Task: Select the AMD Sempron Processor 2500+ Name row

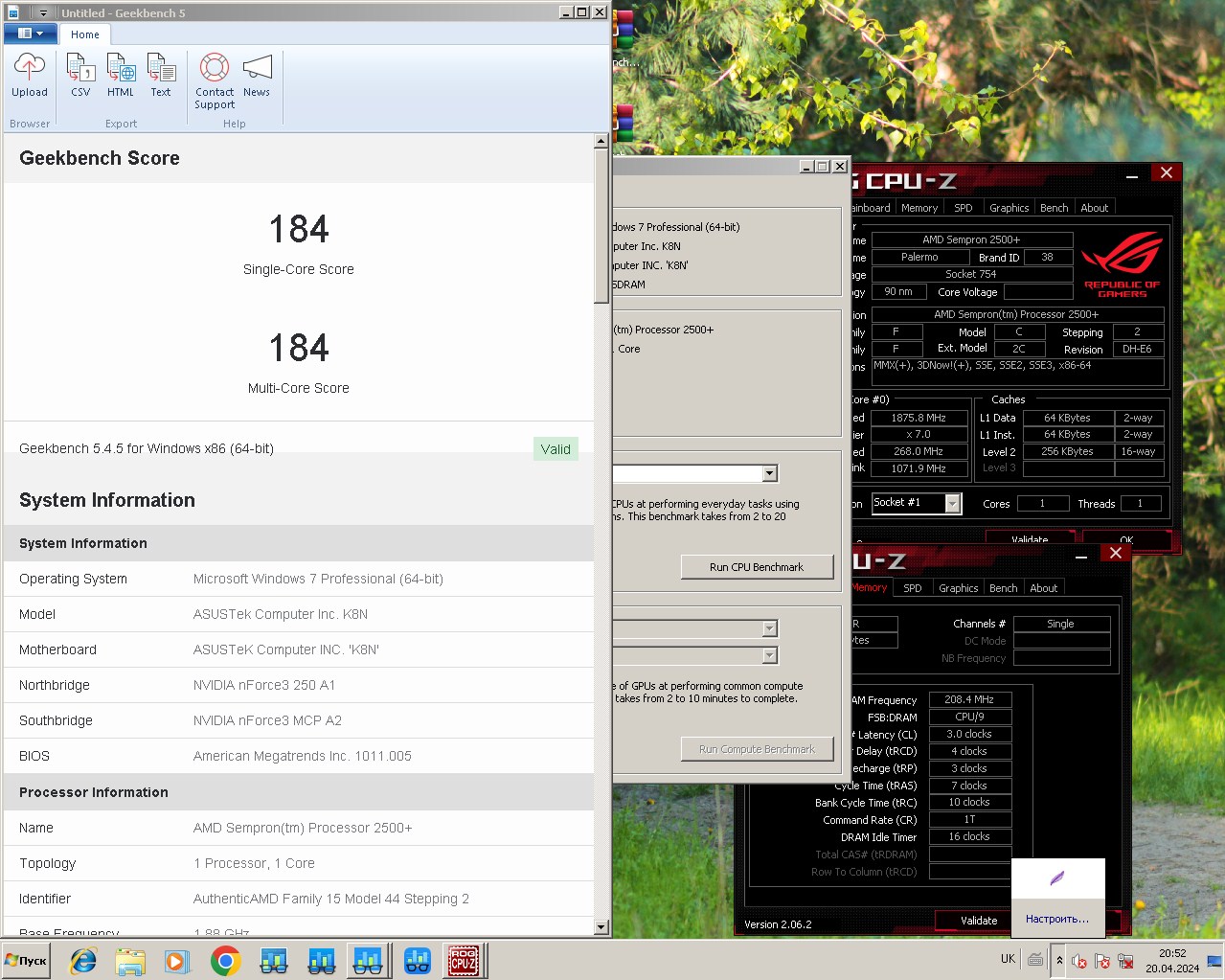Action: point(299,828)
